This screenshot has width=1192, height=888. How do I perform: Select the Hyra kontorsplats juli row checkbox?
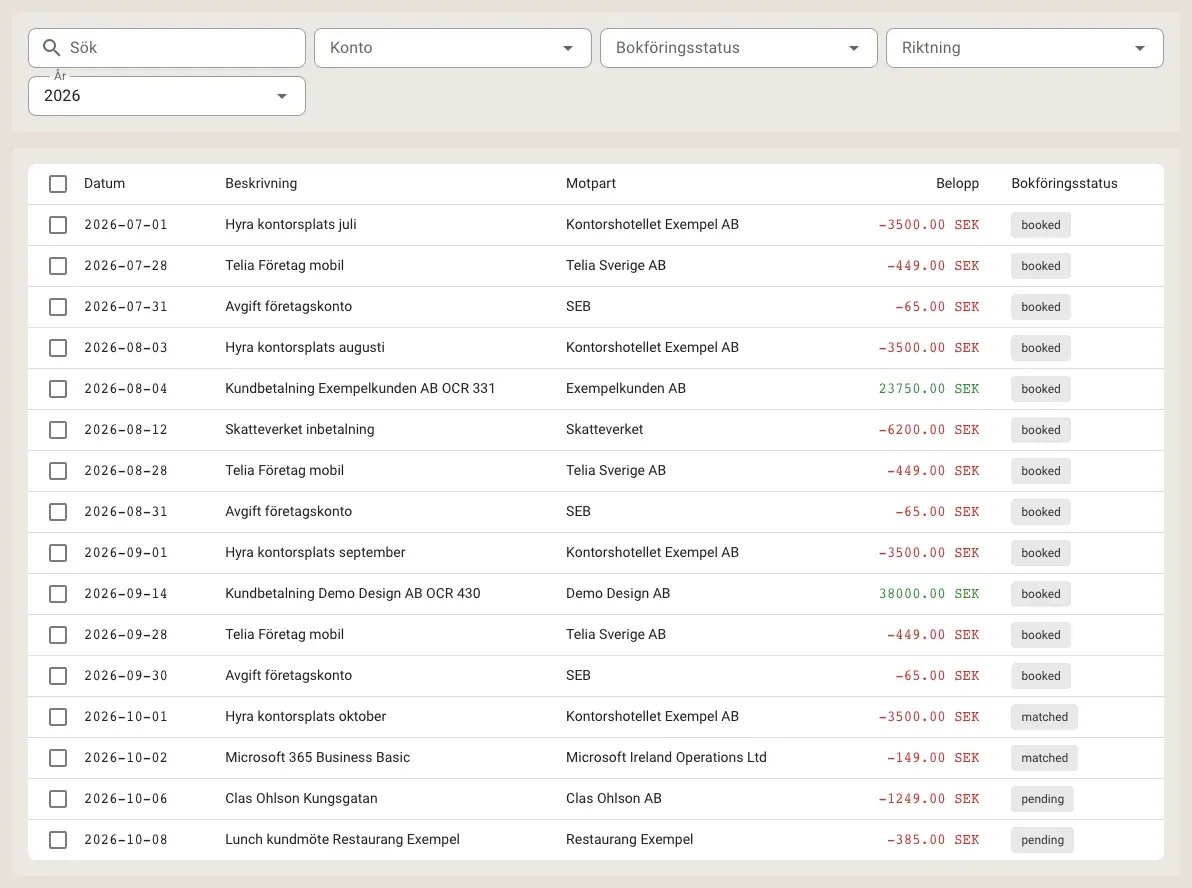click(58, 225)
